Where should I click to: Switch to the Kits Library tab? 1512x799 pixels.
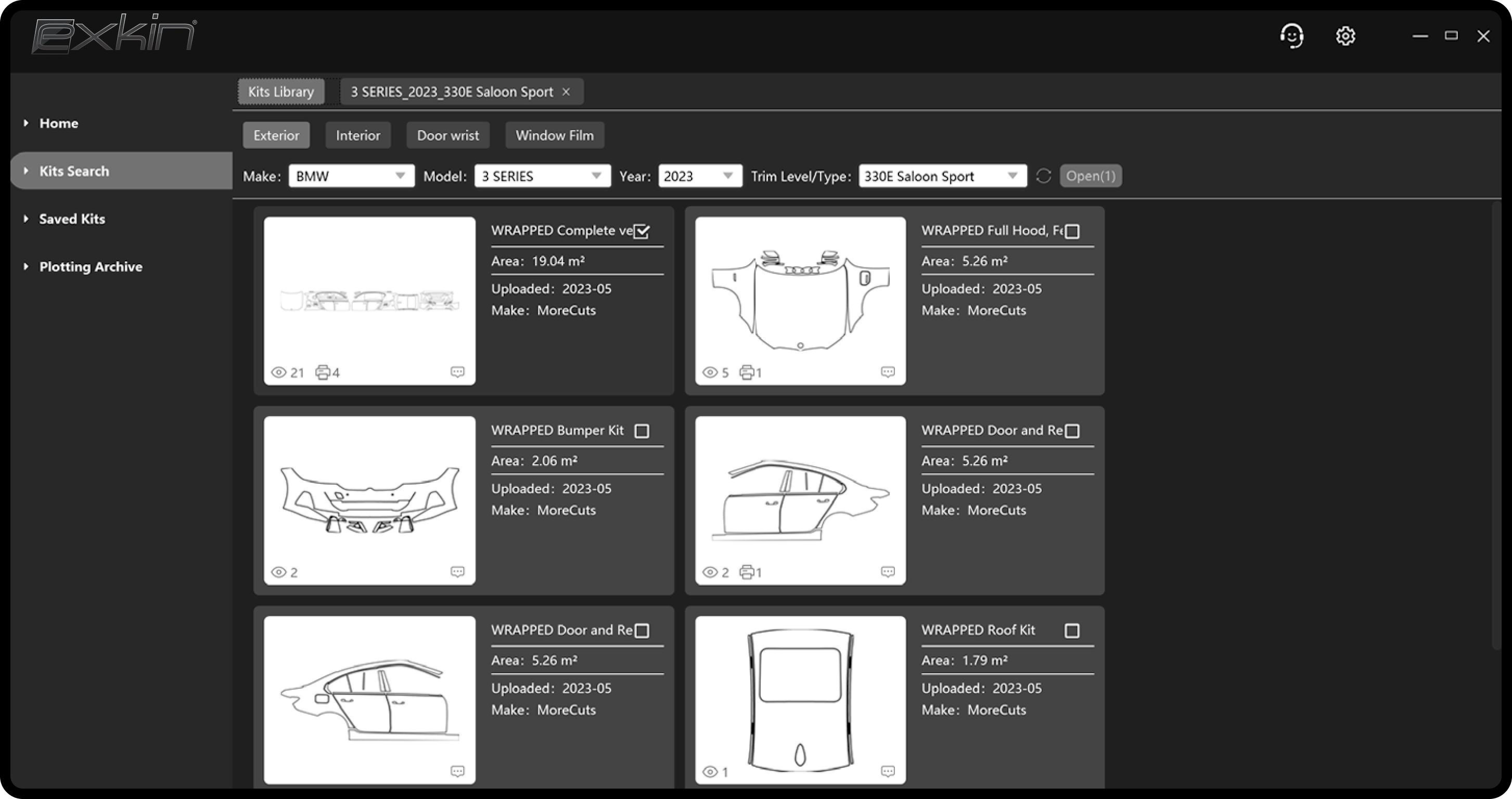click(280, 91)
